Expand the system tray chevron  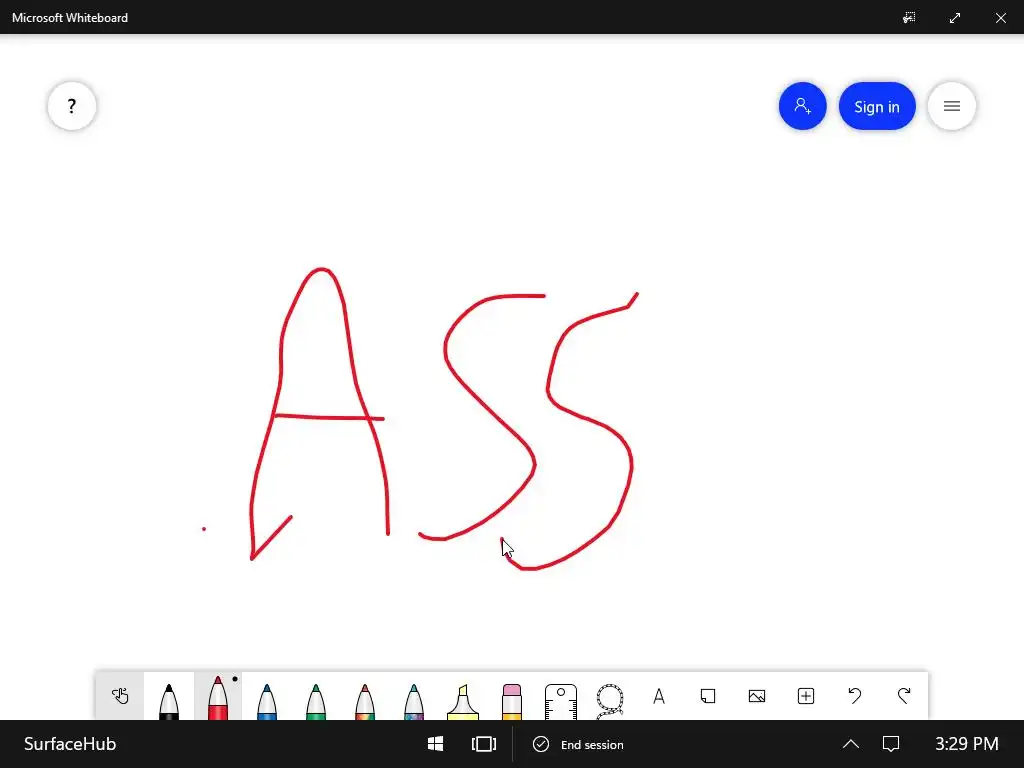click(x=851, y=744)
